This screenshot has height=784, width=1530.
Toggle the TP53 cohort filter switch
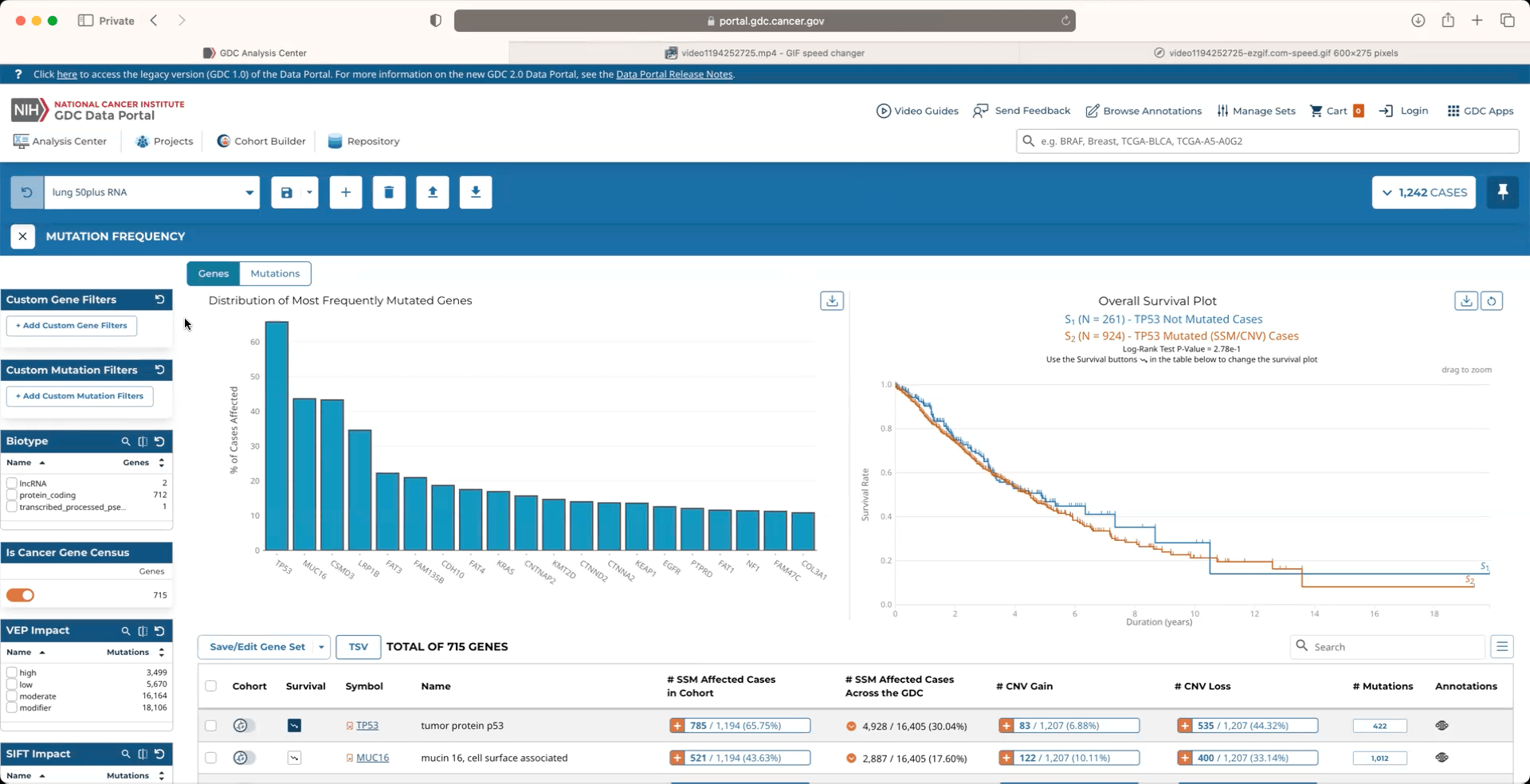(x=244, y=726)
